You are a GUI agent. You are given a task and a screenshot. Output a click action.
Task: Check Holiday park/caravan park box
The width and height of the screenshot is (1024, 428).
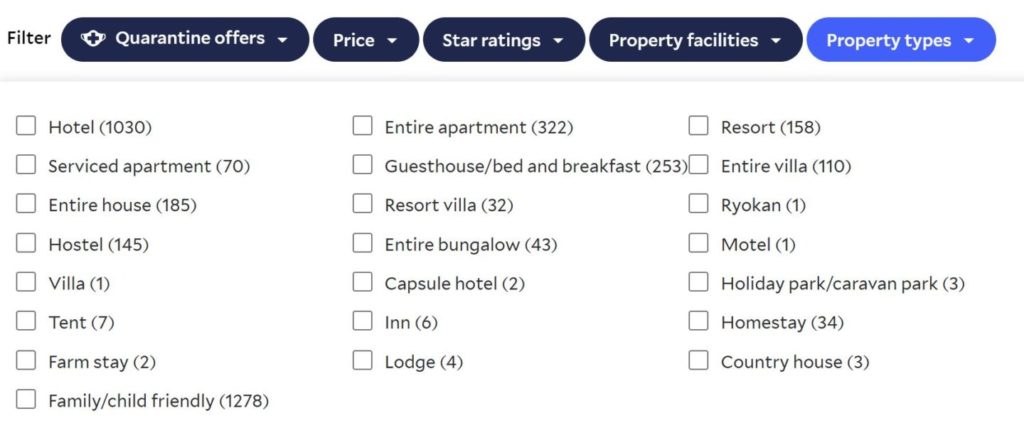pyautogui.click(x=699, y=282)
